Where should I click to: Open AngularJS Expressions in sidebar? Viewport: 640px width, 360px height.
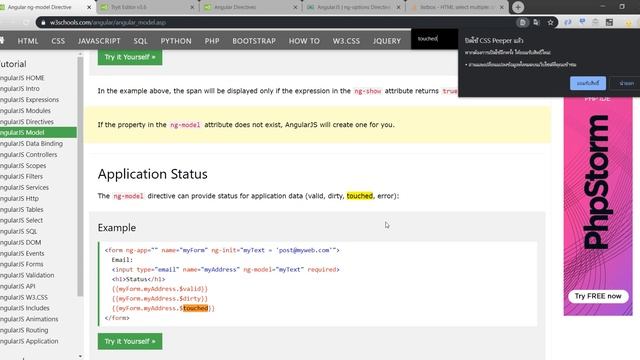pyautogui.click(x=29, y=100)
